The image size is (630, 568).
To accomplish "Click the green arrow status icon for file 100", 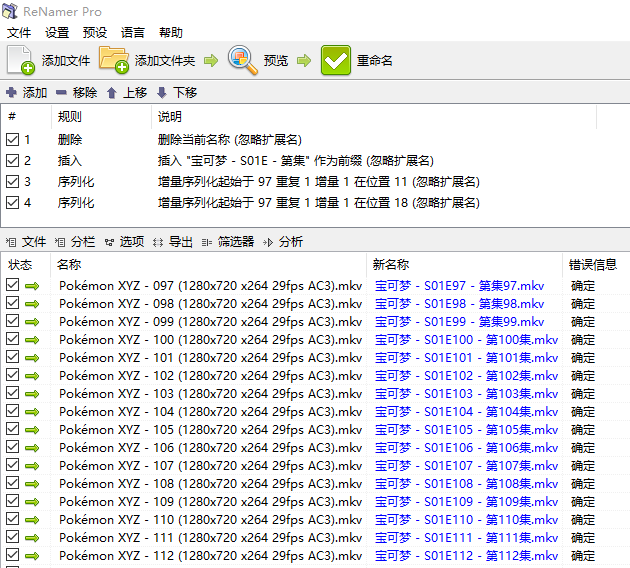I will (32, 340).
